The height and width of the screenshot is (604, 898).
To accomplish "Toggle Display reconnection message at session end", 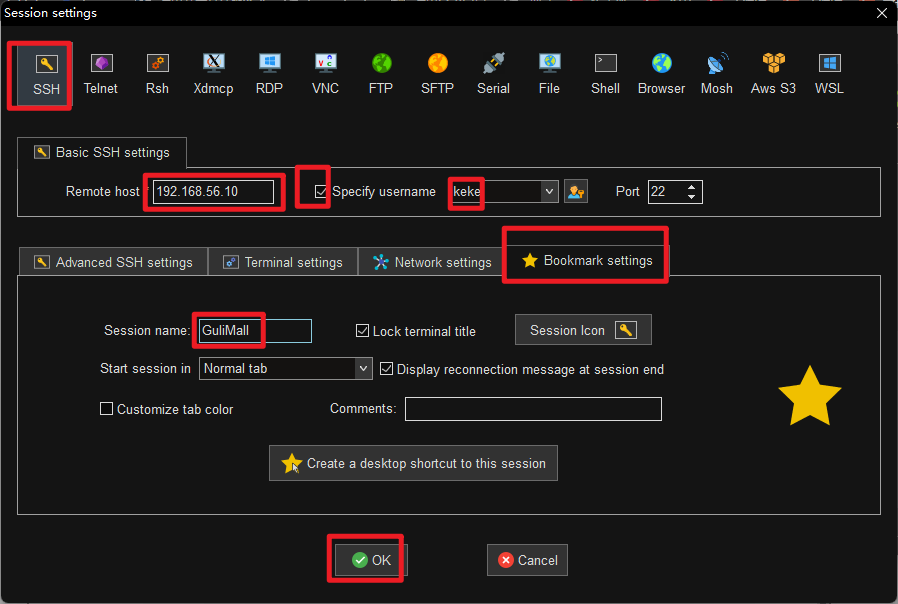I will (x=387, y=369).
